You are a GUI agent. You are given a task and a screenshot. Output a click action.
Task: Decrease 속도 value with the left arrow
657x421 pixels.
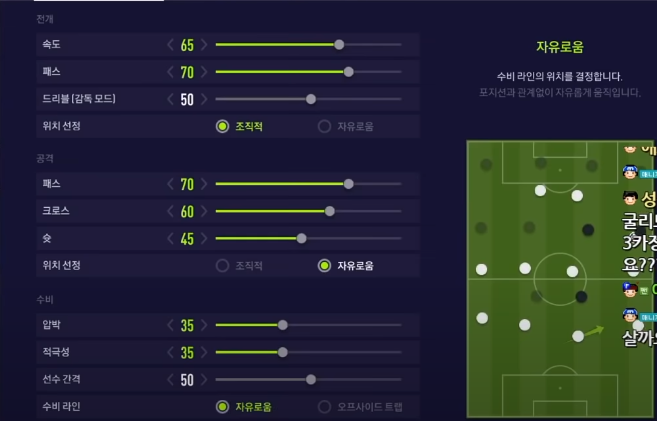pos(170,45)
